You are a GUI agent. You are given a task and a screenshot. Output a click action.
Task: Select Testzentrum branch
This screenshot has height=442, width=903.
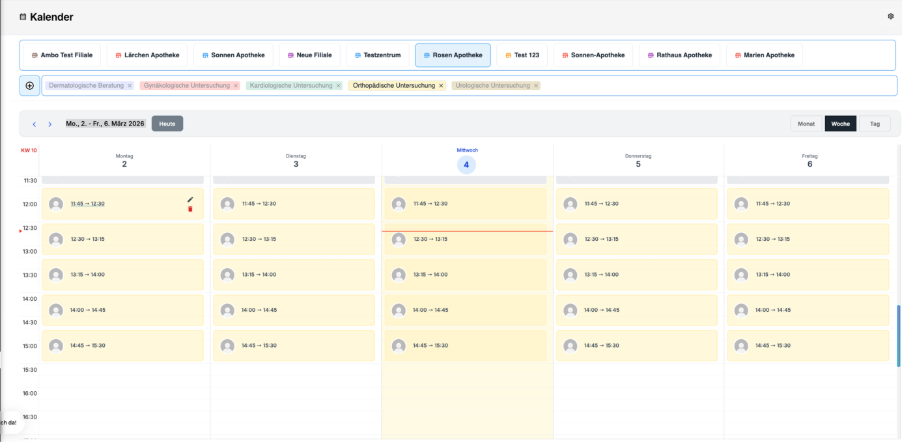[378, 55]
